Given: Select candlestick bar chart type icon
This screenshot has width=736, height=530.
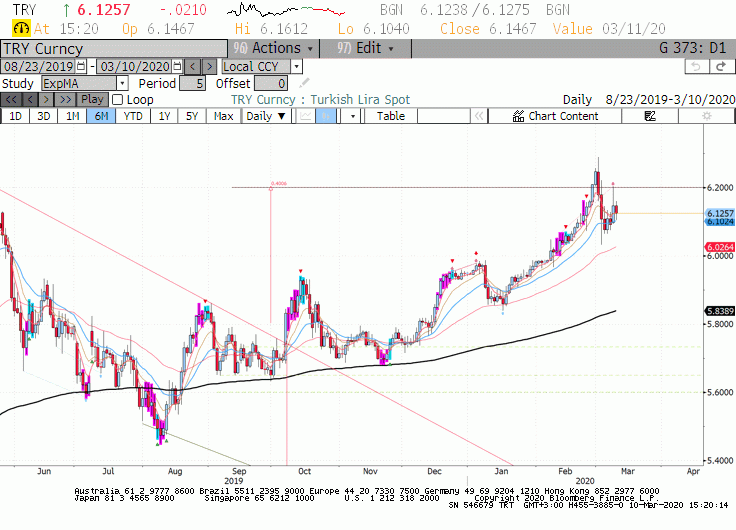Looking at the screenshot, I should (326, 116).
